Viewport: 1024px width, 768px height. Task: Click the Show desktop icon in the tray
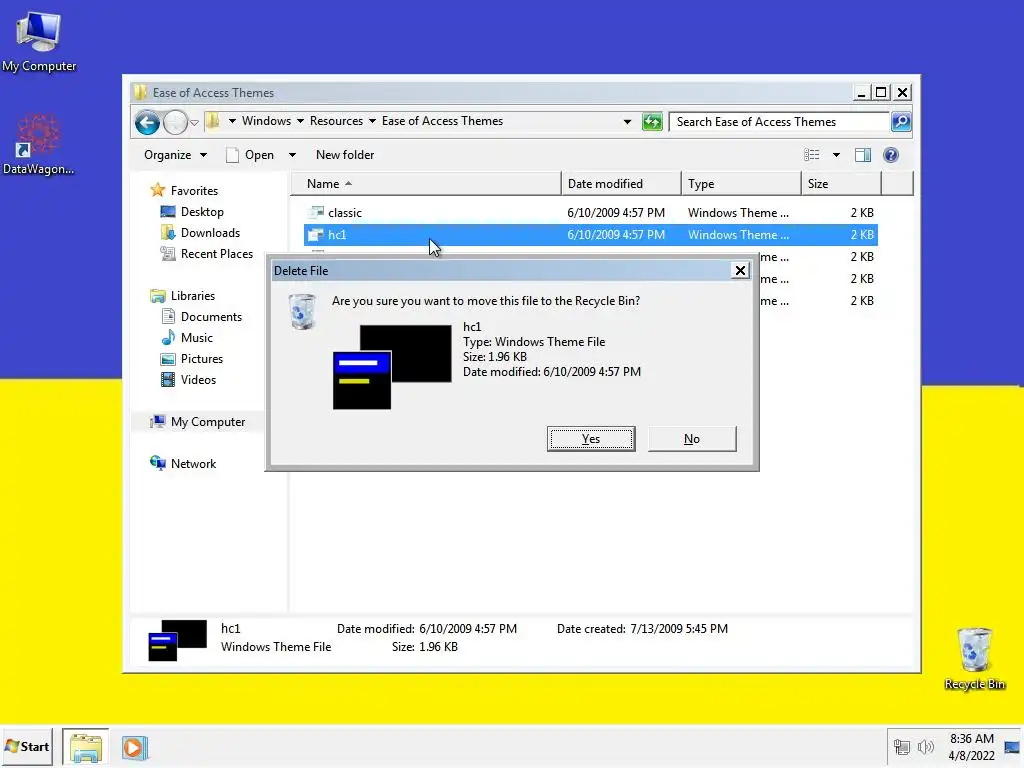1013,747
